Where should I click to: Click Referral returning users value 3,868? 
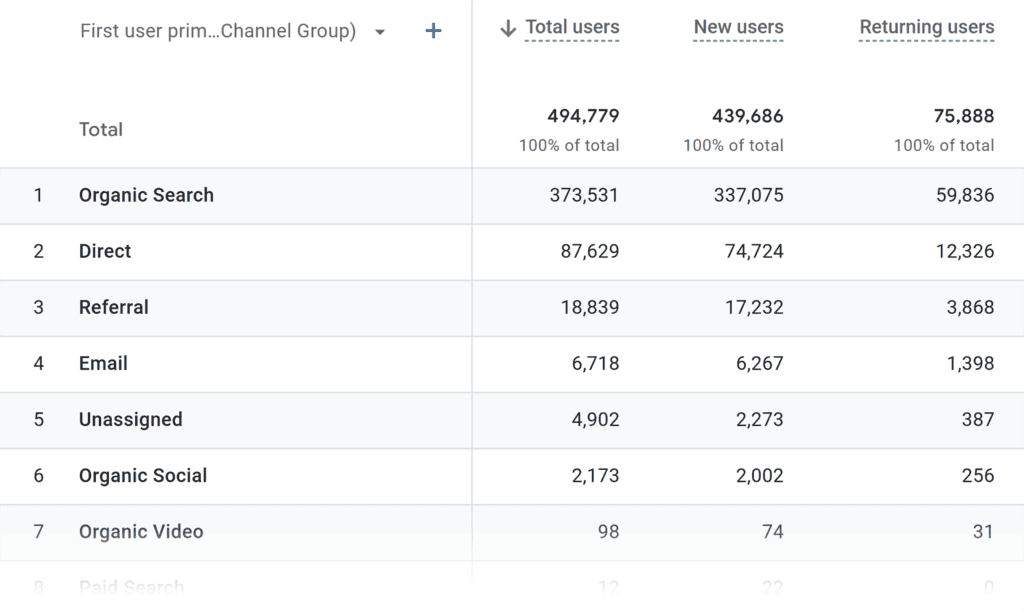point(965,307)
